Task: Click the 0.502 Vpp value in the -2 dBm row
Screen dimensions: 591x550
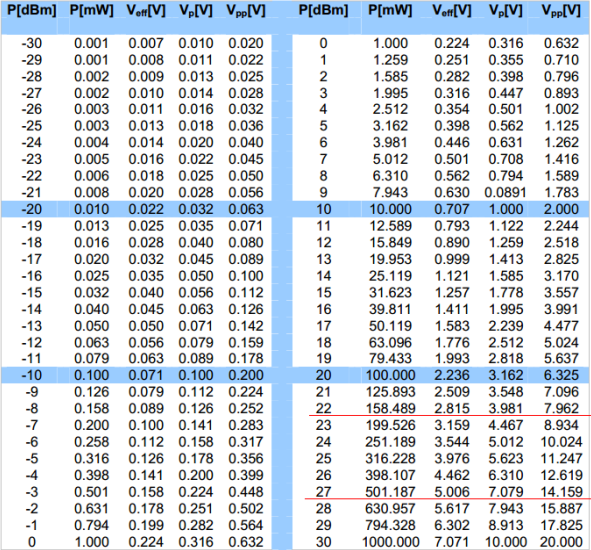Action: coord(246,509)
